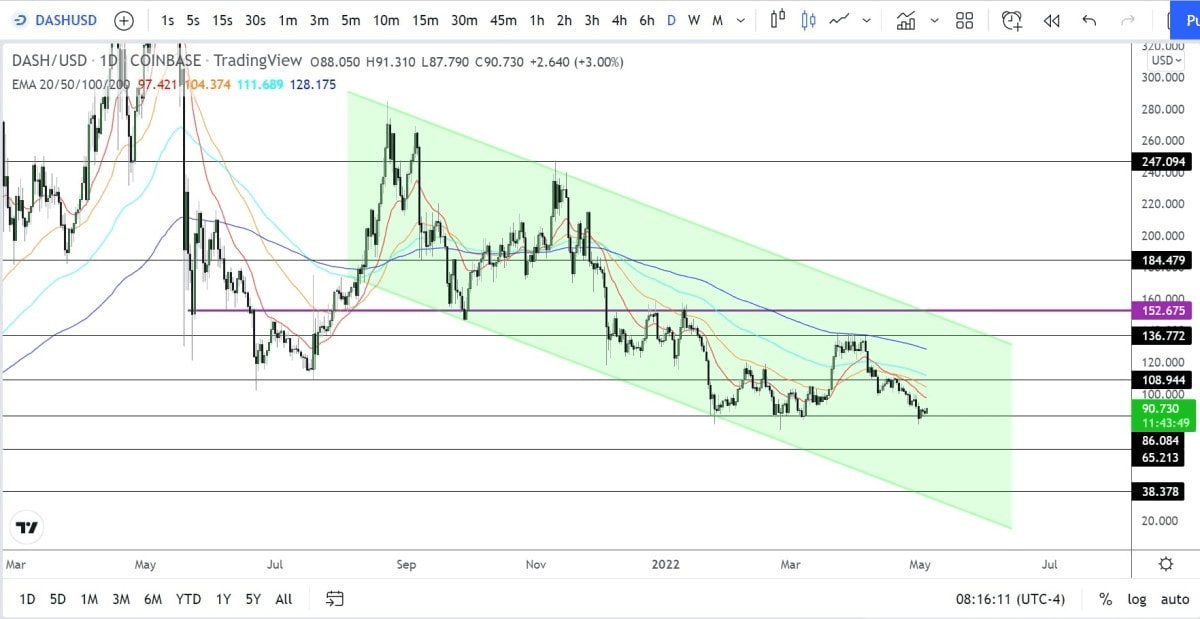Select the 5s interval
Image resolution: width=1200 pixels, height=619 pixels.
coord(192,20)
